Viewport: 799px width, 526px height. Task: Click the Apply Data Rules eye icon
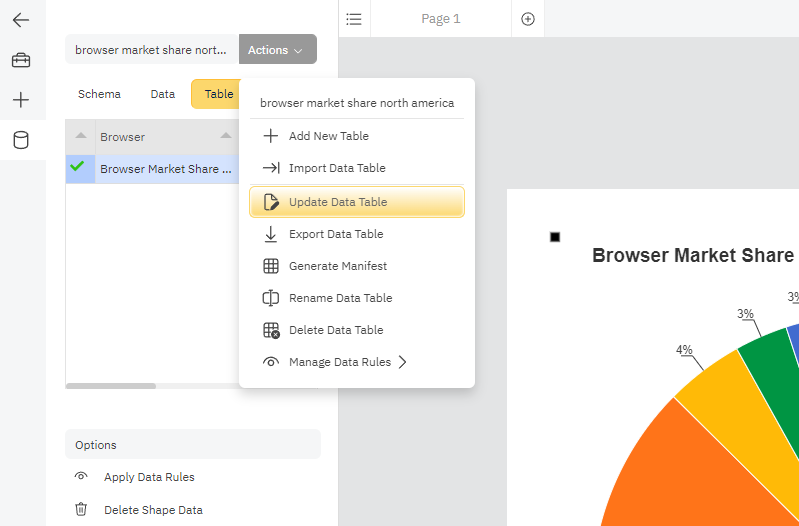click(81, 477)
